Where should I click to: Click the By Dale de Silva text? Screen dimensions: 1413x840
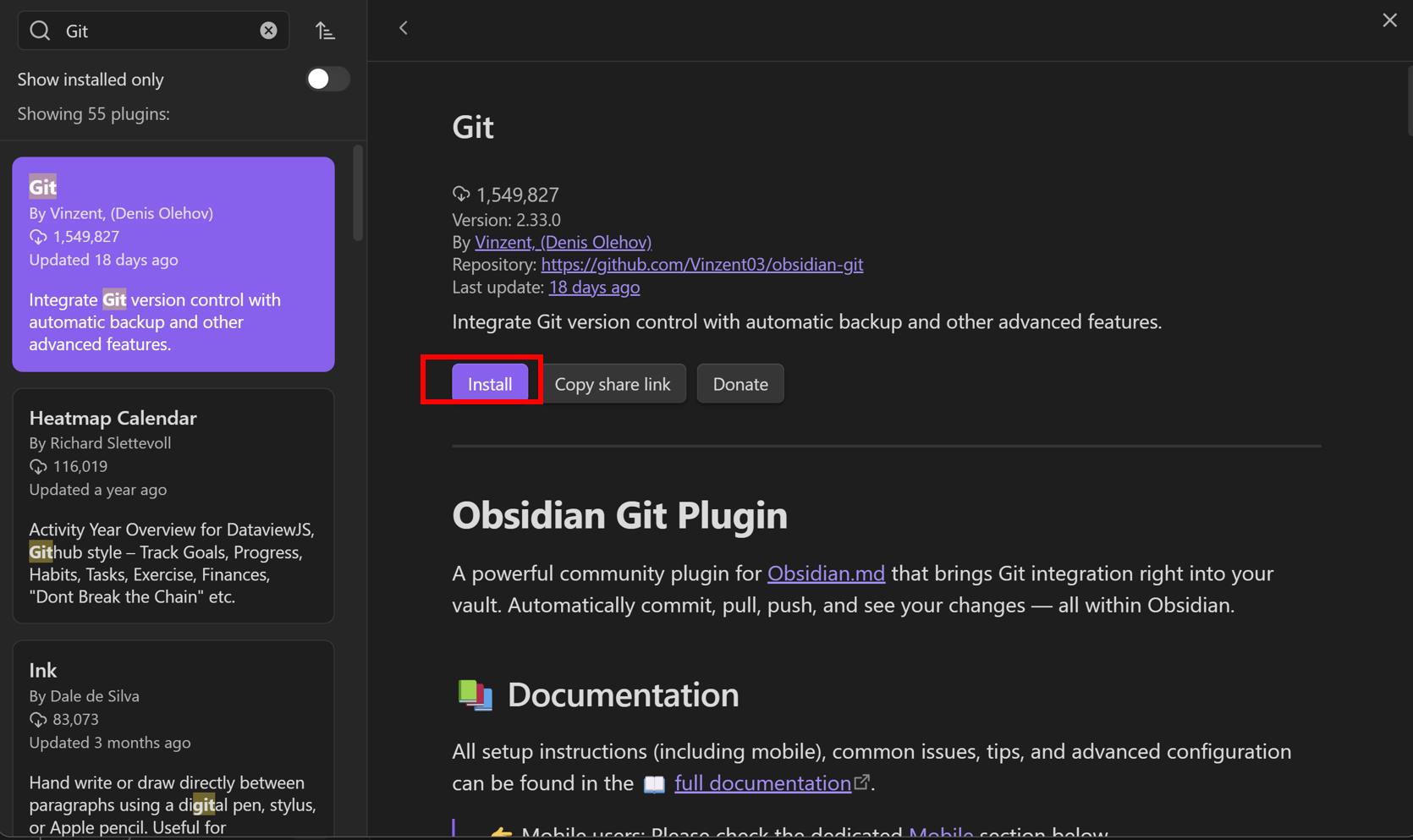(x=85, y=696)
